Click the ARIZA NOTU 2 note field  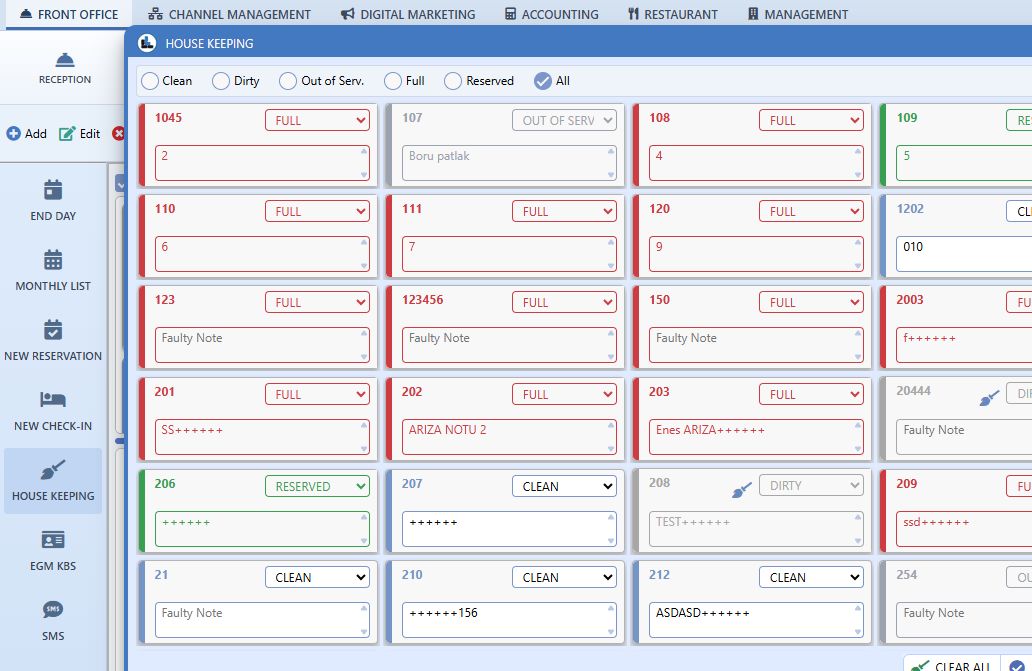(509, 437)
